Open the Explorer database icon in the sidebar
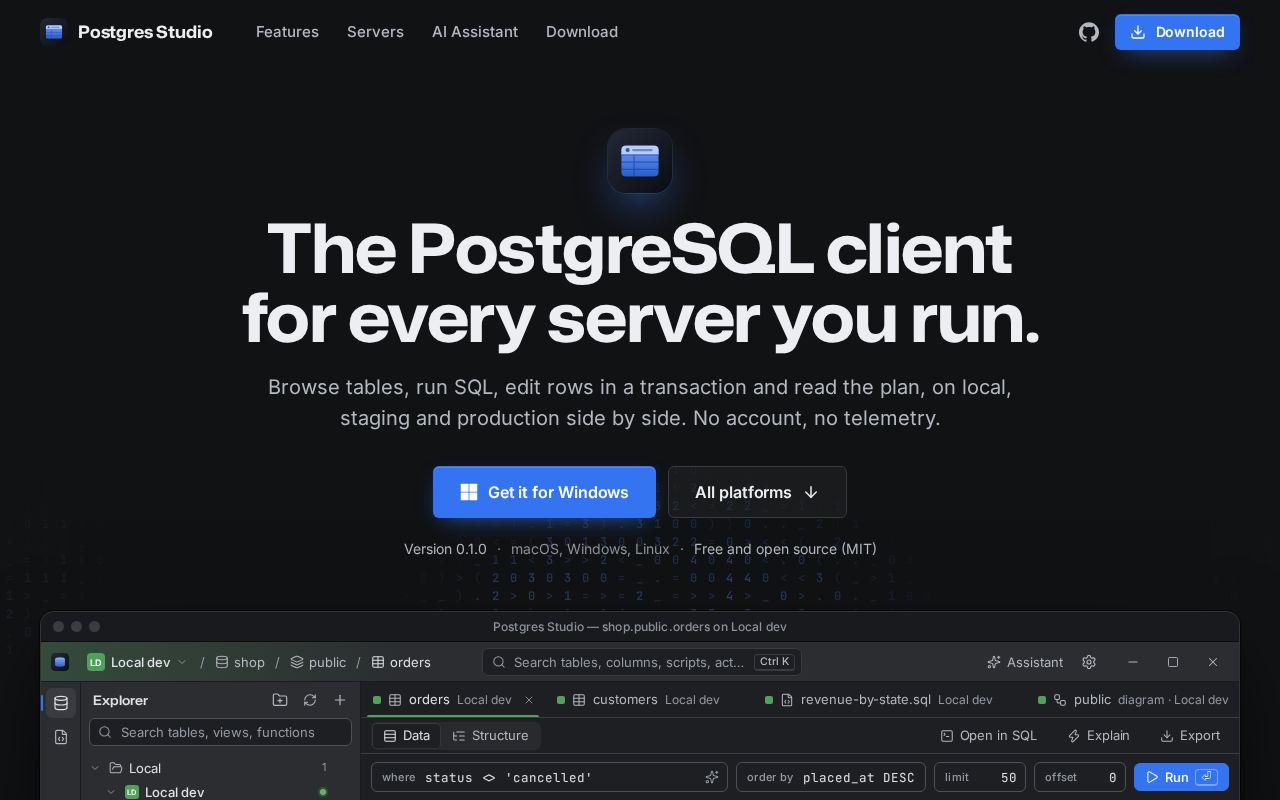Screen dimensions: 1280x800 [61, 703]
